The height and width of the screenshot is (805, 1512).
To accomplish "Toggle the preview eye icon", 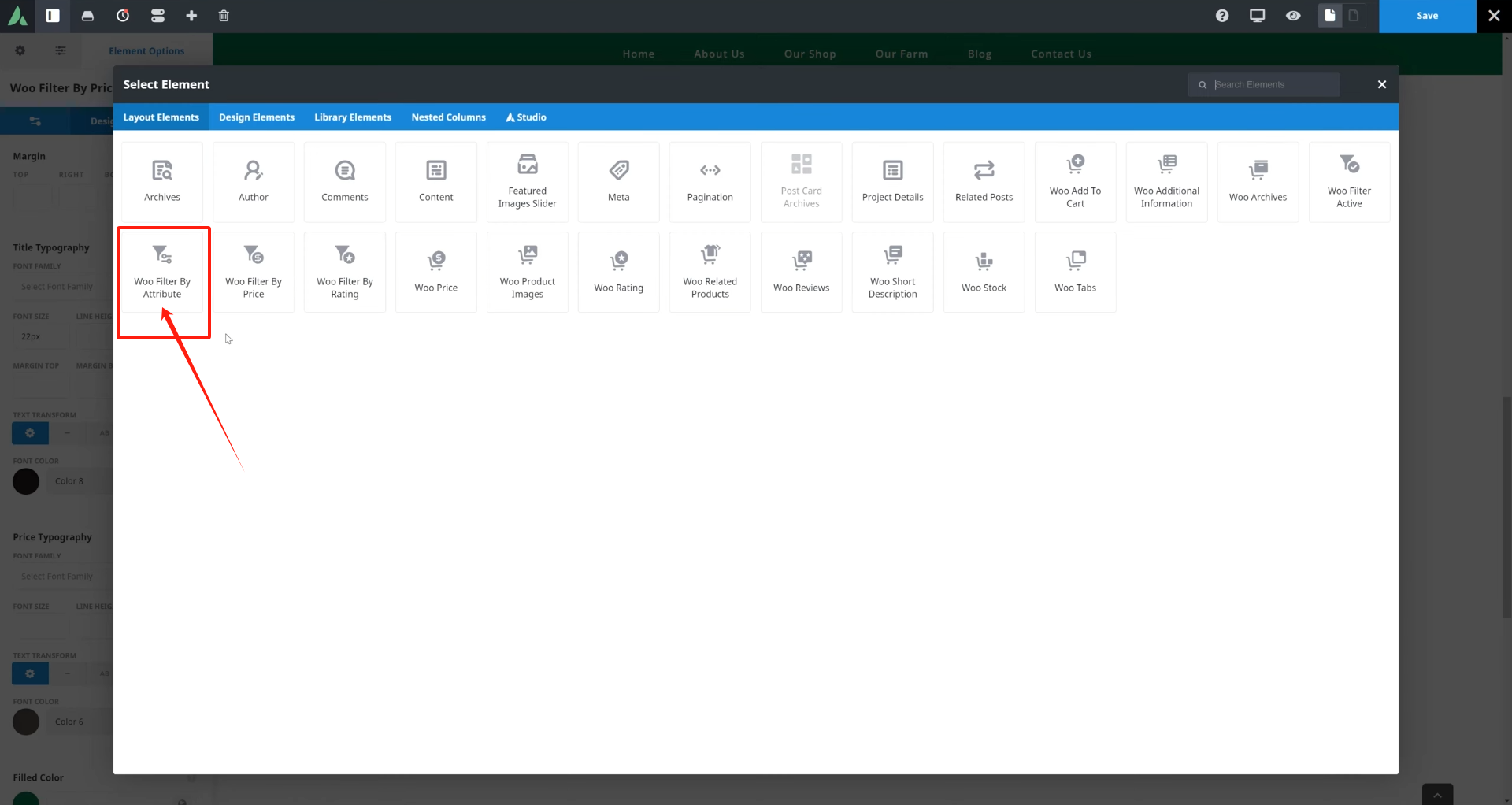I will pos(1293,16).
